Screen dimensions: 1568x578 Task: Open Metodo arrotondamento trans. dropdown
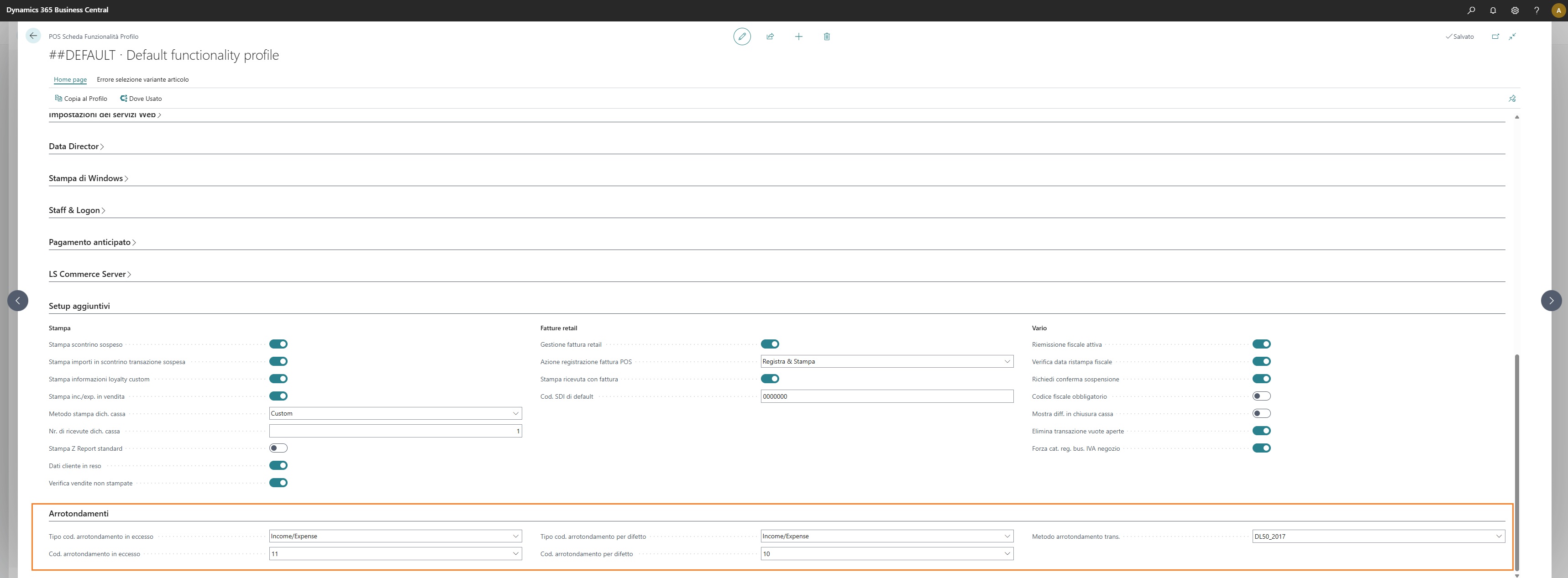tap(1378, 536)
